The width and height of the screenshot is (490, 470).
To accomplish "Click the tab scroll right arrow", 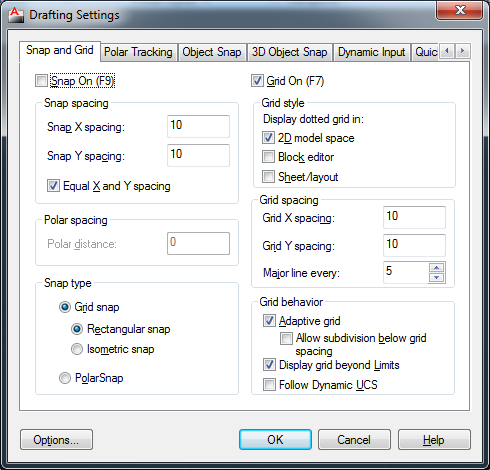I will (x=462, y=51).
